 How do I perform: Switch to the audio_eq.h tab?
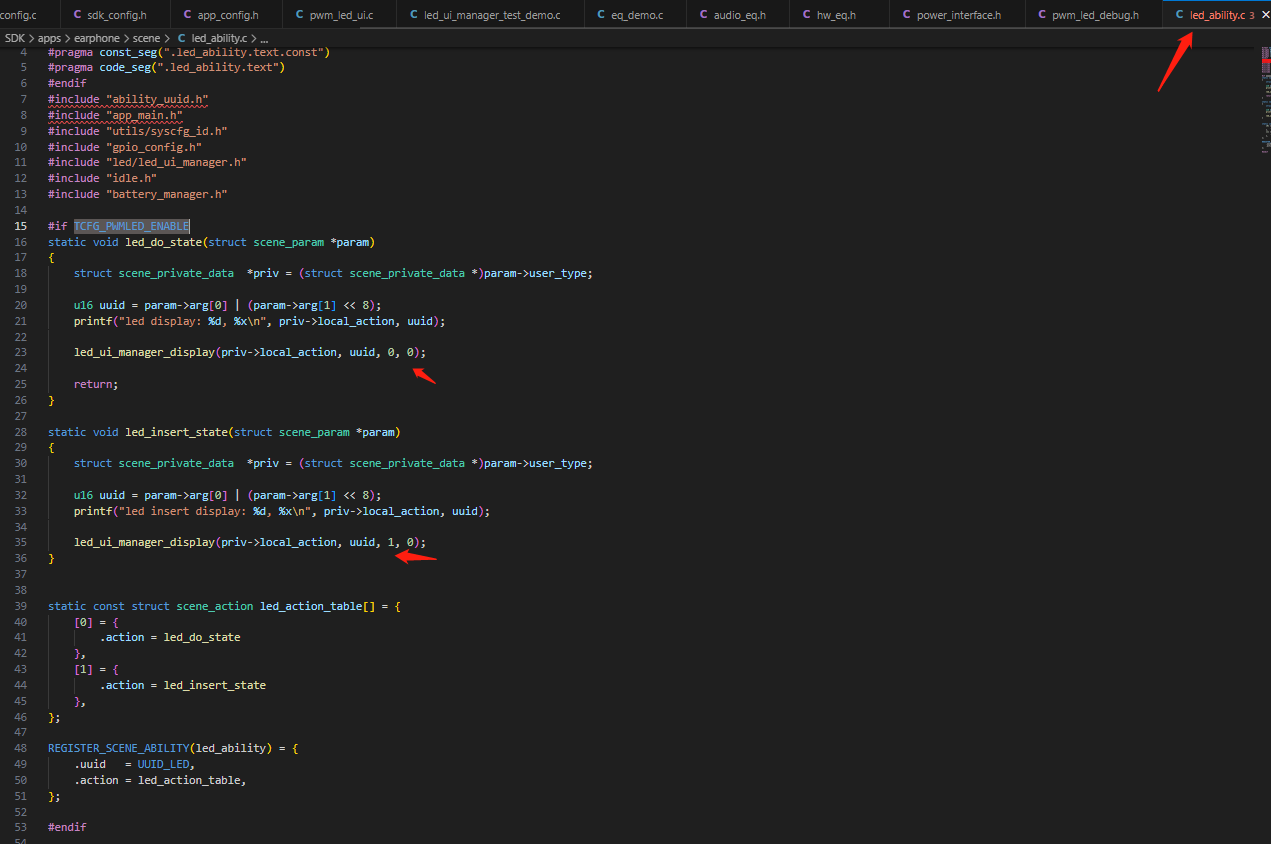pos(738,15)
